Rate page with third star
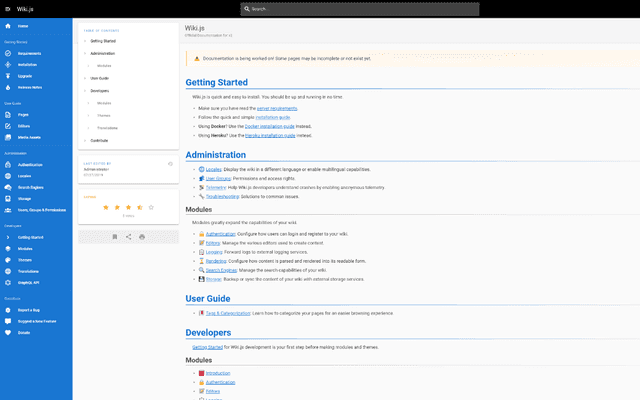The height and width of the screenshot is (400, 640). [x=128, y=207]
